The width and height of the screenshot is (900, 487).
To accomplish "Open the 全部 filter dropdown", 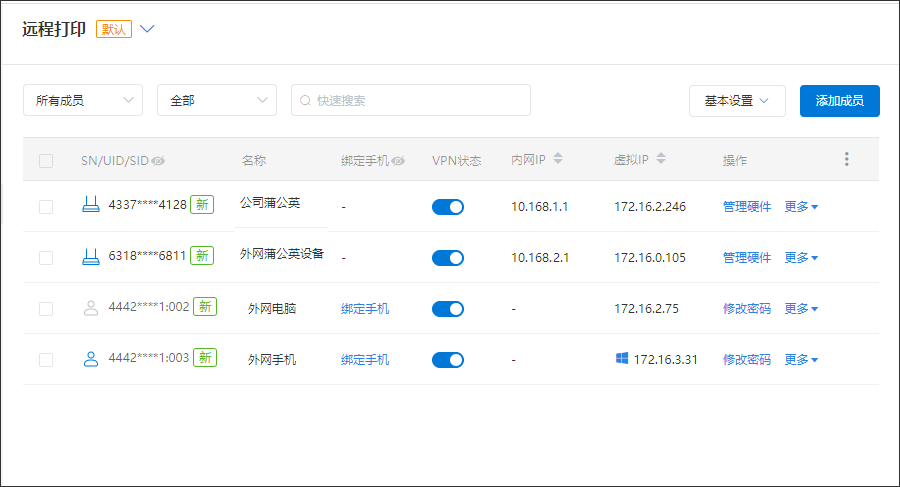I will tap(217, 101).
